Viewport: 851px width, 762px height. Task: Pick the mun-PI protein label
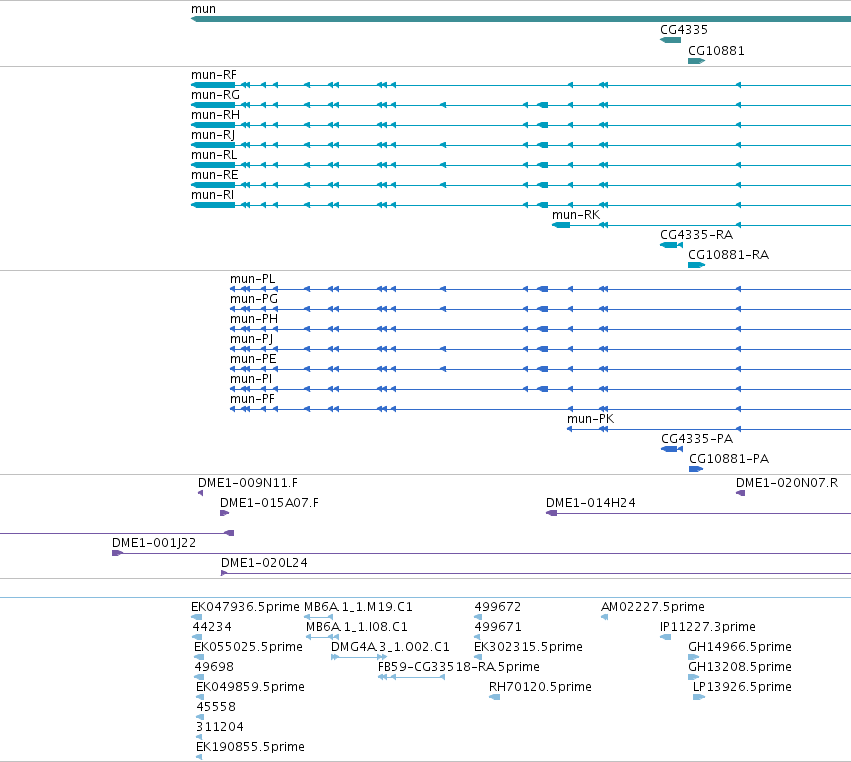[x=251, y=378]
